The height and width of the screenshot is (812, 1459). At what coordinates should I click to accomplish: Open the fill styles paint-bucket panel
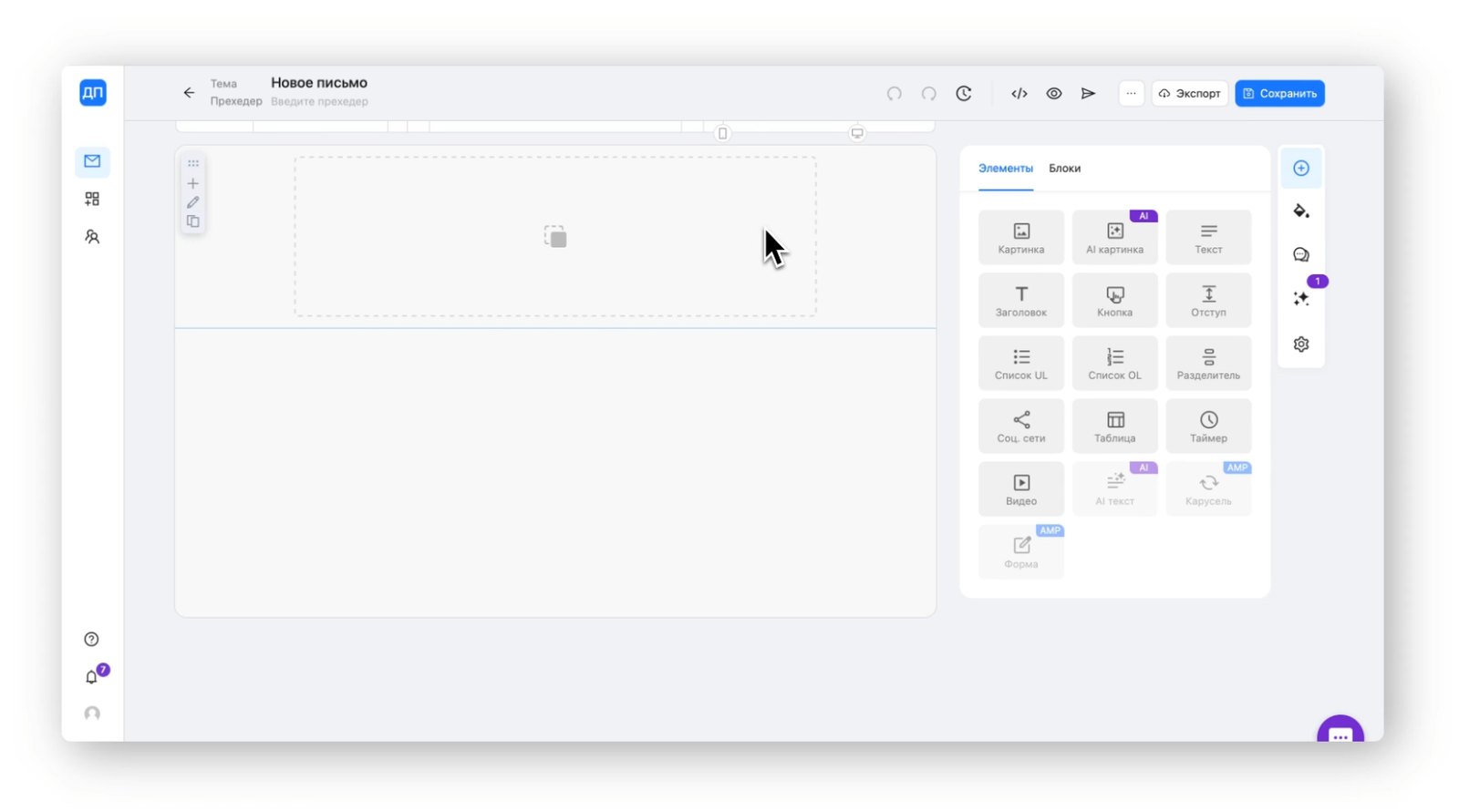(1301, 211)
